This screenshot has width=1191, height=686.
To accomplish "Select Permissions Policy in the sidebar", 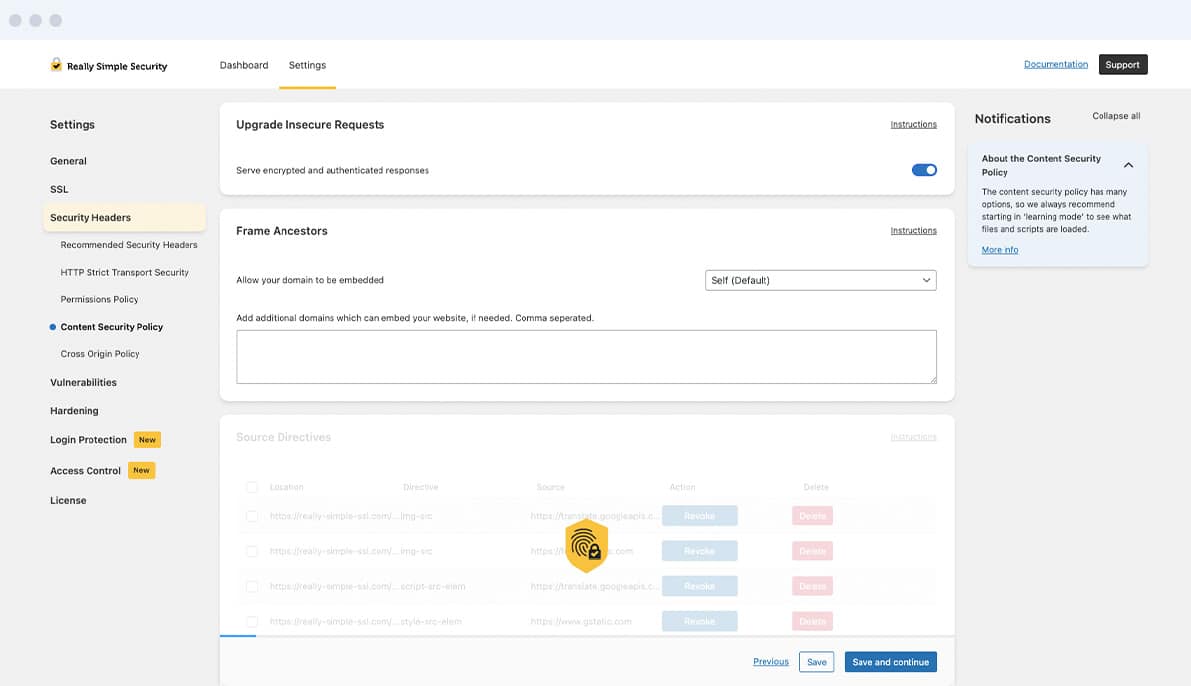I will click(99, 299).
